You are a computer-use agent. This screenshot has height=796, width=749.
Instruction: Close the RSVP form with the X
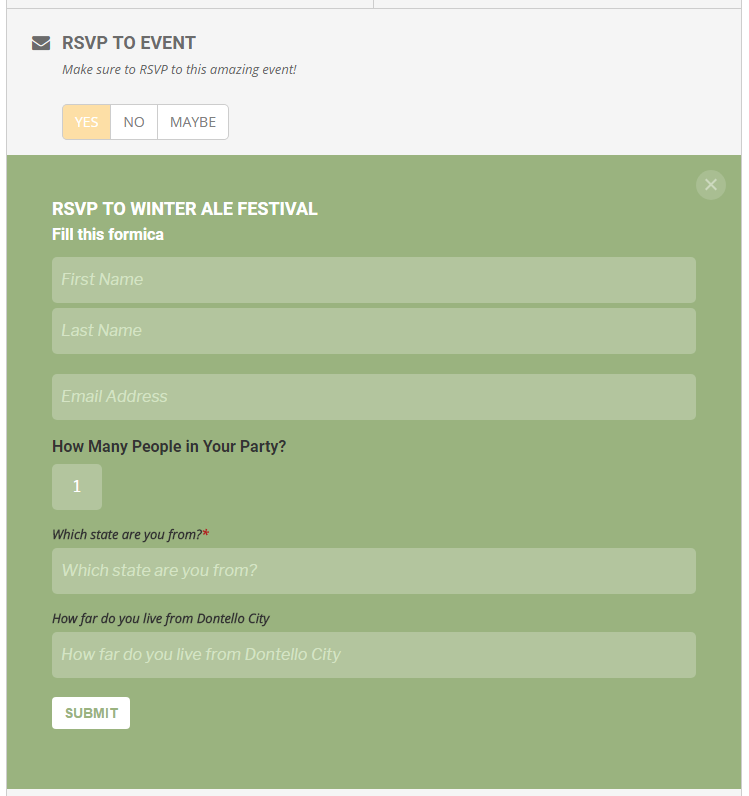point(710,185)
